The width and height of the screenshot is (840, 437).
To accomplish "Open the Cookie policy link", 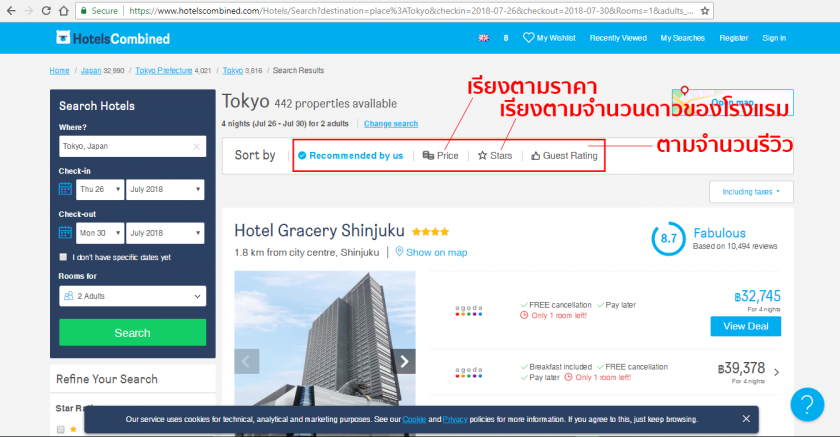I will 414,419.
